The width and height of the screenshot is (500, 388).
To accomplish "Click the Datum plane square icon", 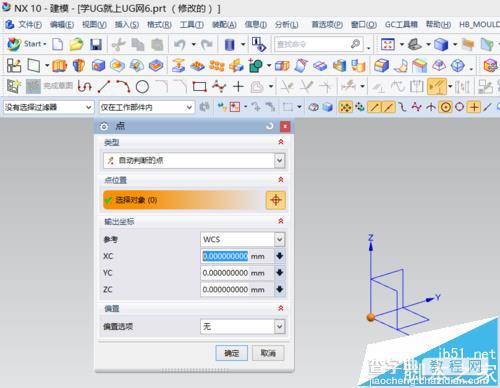I will (x=34, y=65).
